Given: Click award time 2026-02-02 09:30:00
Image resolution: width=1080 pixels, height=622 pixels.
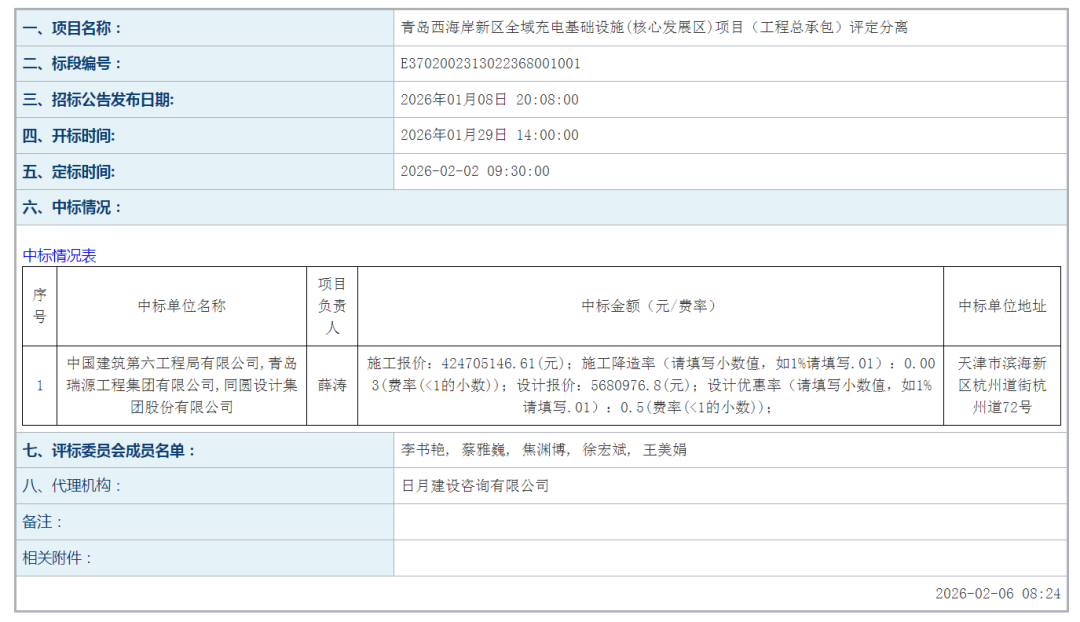Looking at the screenshot, I should coord(475,172).
